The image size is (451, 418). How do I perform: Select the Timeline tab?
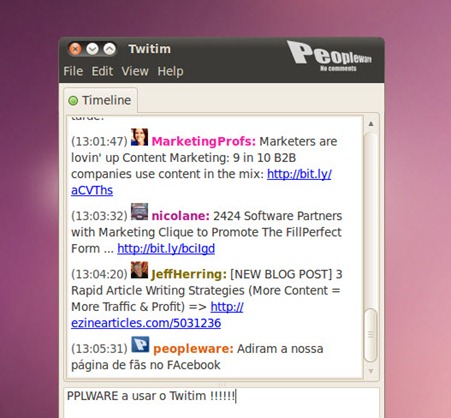[x=100, y=100]
